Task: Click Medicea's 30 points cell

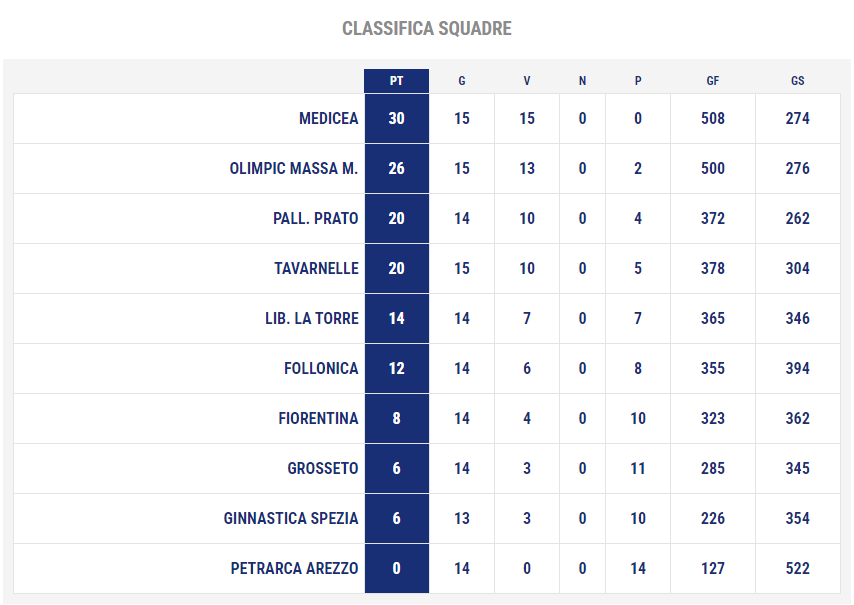Action: coord(396,118)
